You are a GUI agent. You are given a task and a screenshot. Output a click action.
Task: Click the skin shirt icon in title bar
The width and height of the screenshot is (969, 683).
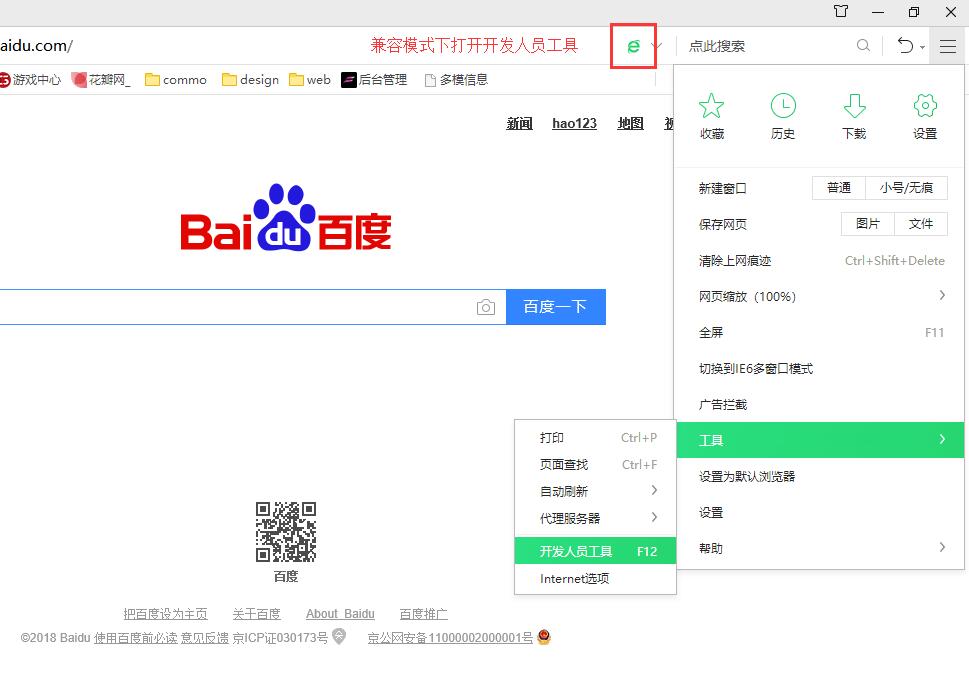(x=840, y=11)
